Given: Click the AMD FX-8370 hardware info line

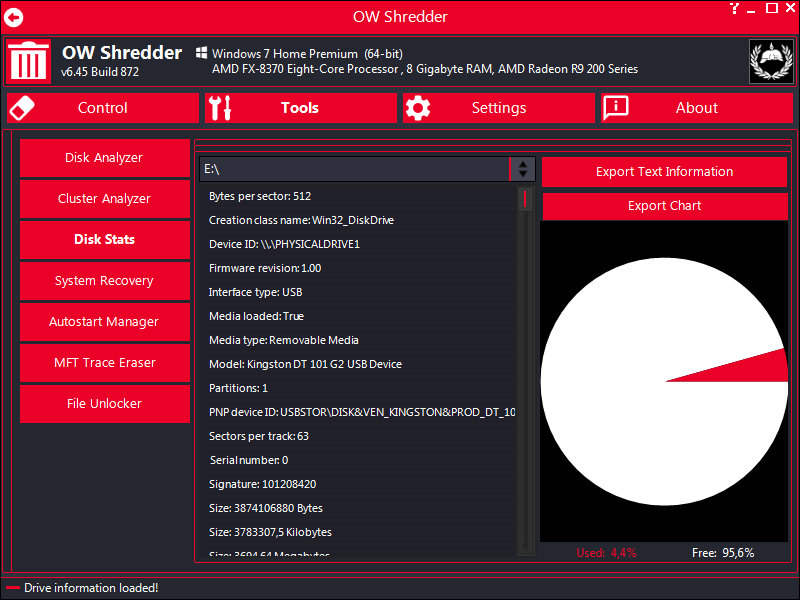Looking at the screenshot, I should pos(425,69).
